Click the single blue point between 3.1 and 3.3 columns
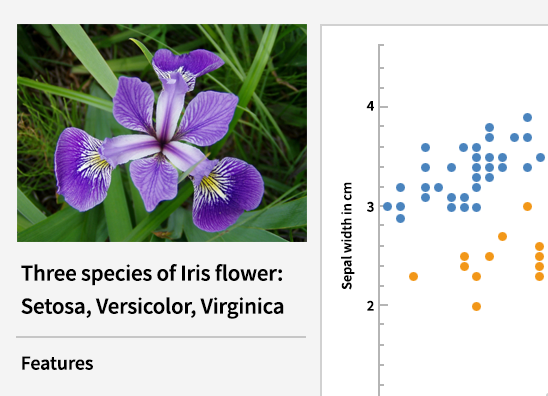This screenshot has height=396, width=548. click(x=438, y=188)
